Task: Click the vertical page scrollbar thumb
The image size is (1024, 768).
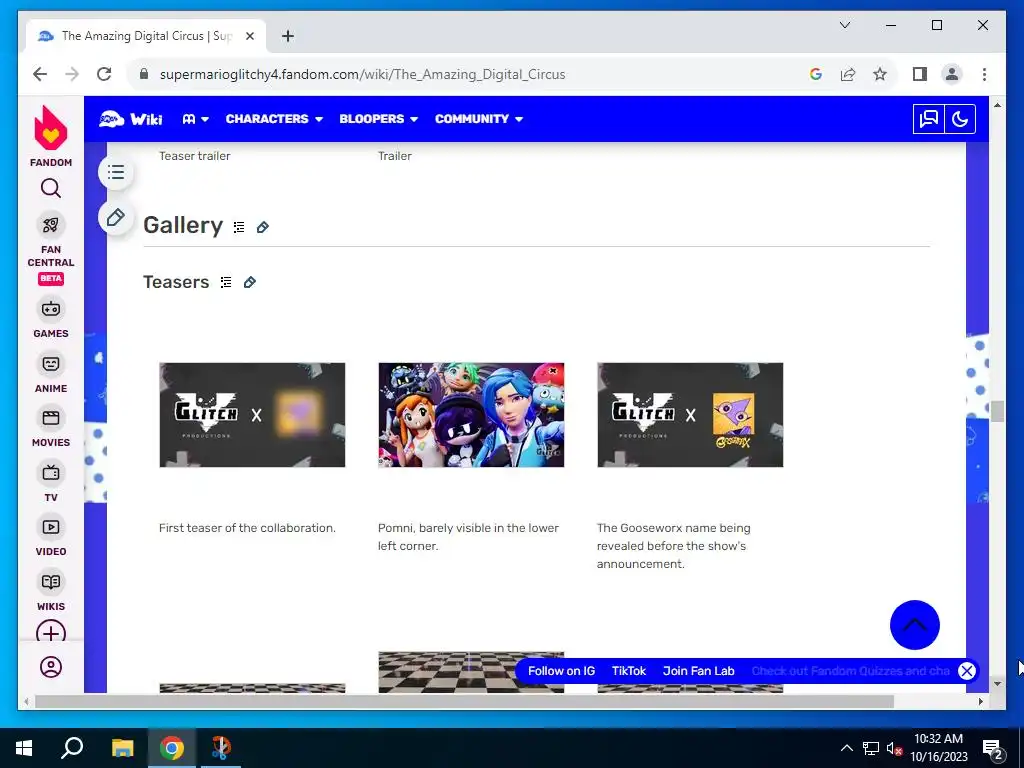Action: click(x=997, y=411)
